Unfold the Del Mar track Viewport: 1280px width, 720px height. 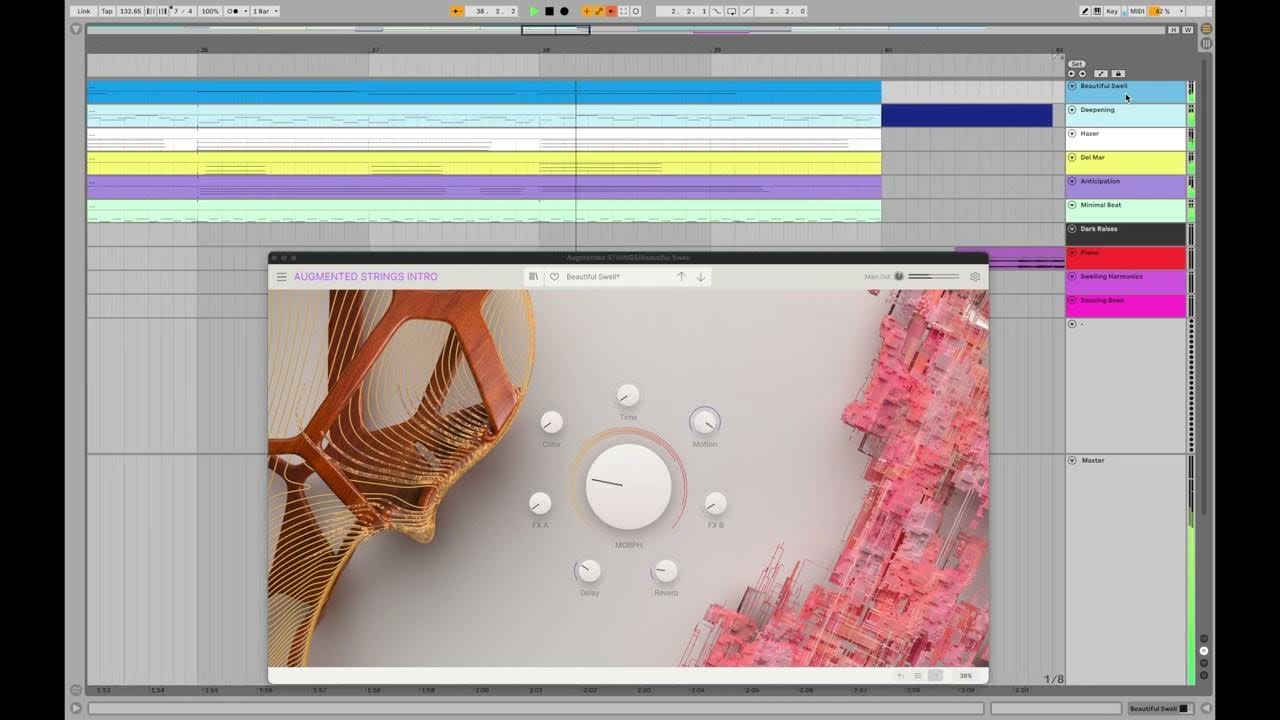pos(1072,157)
